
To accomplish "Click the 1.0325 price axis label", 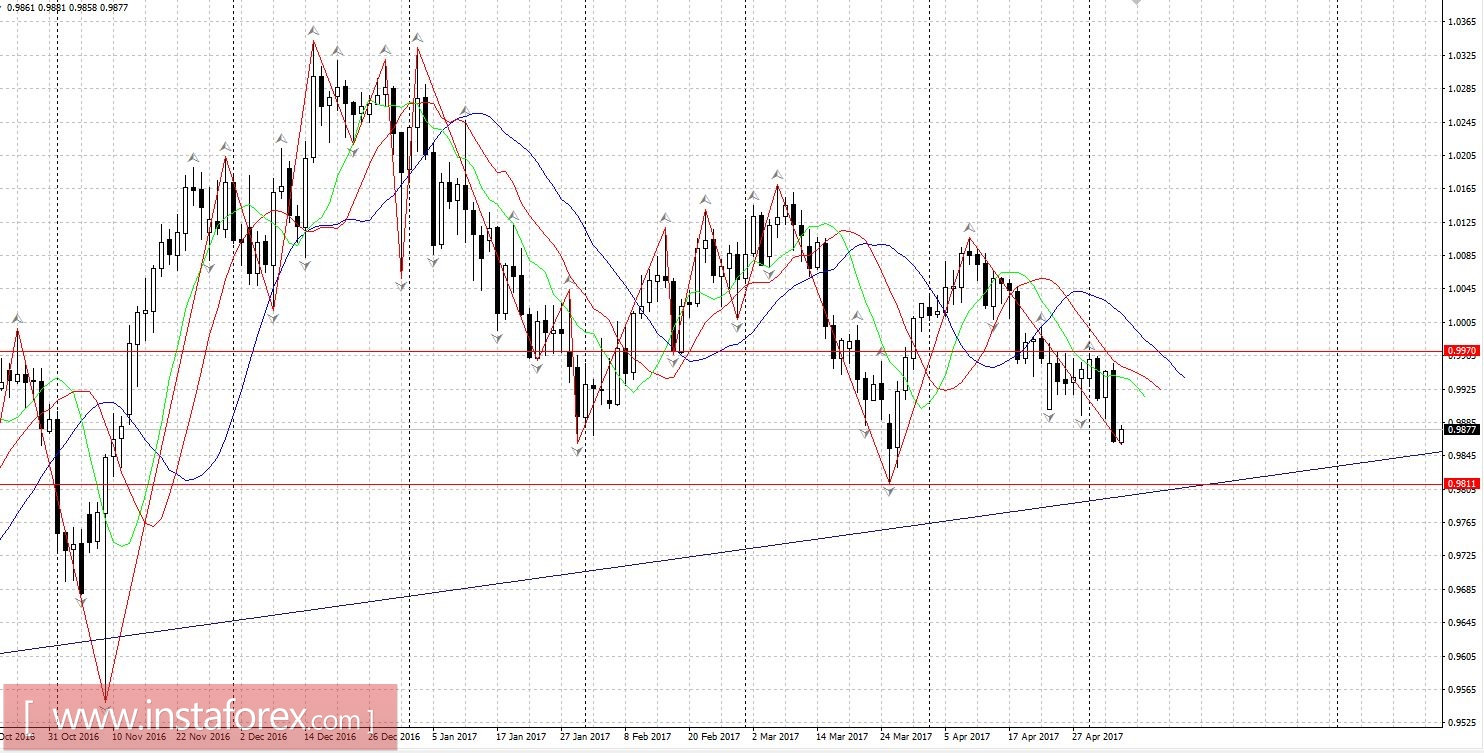I will (x=1461, y=55).
